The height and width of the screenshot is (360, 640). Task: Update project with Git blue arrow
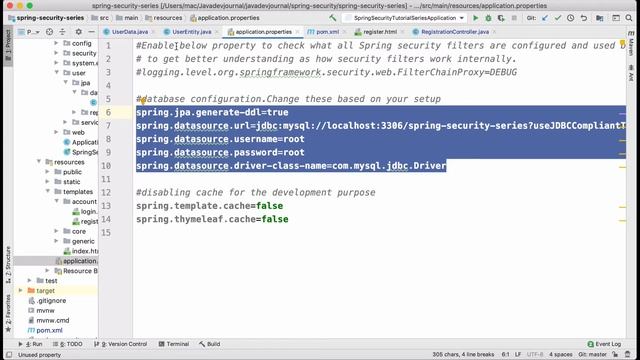545,18
